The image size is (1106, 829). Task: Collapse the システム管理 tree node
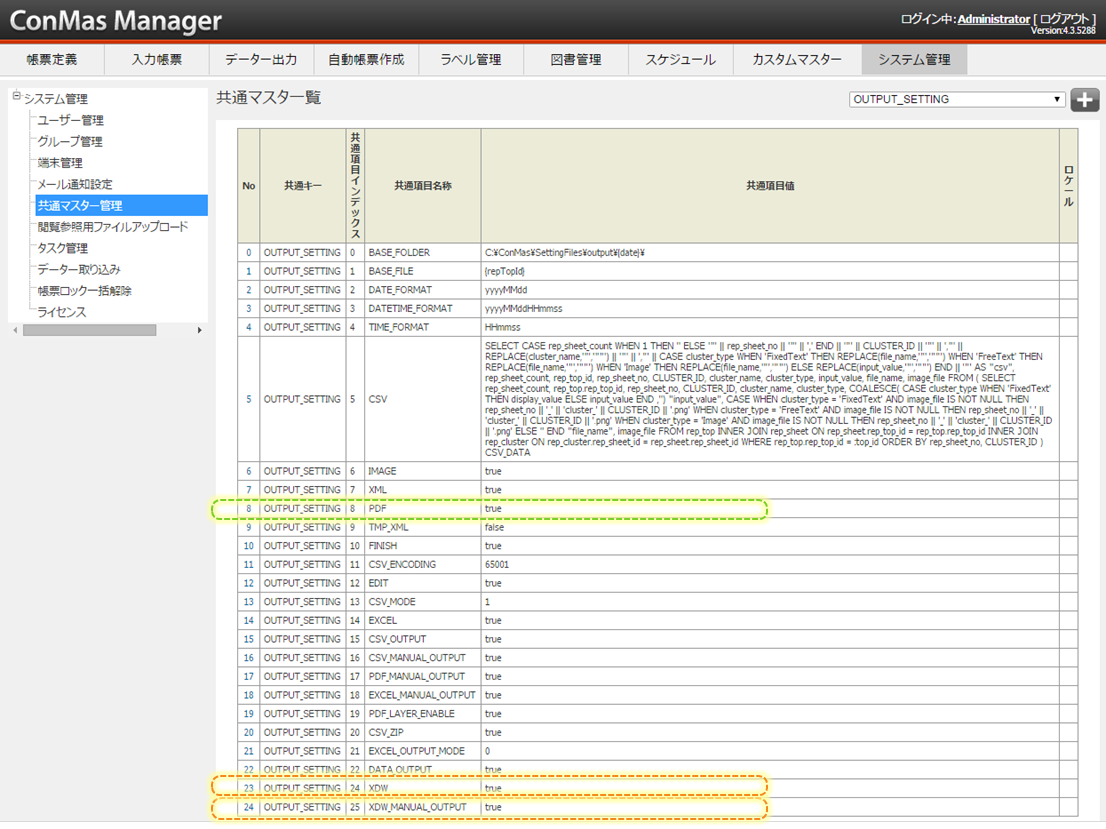point(16,98)
